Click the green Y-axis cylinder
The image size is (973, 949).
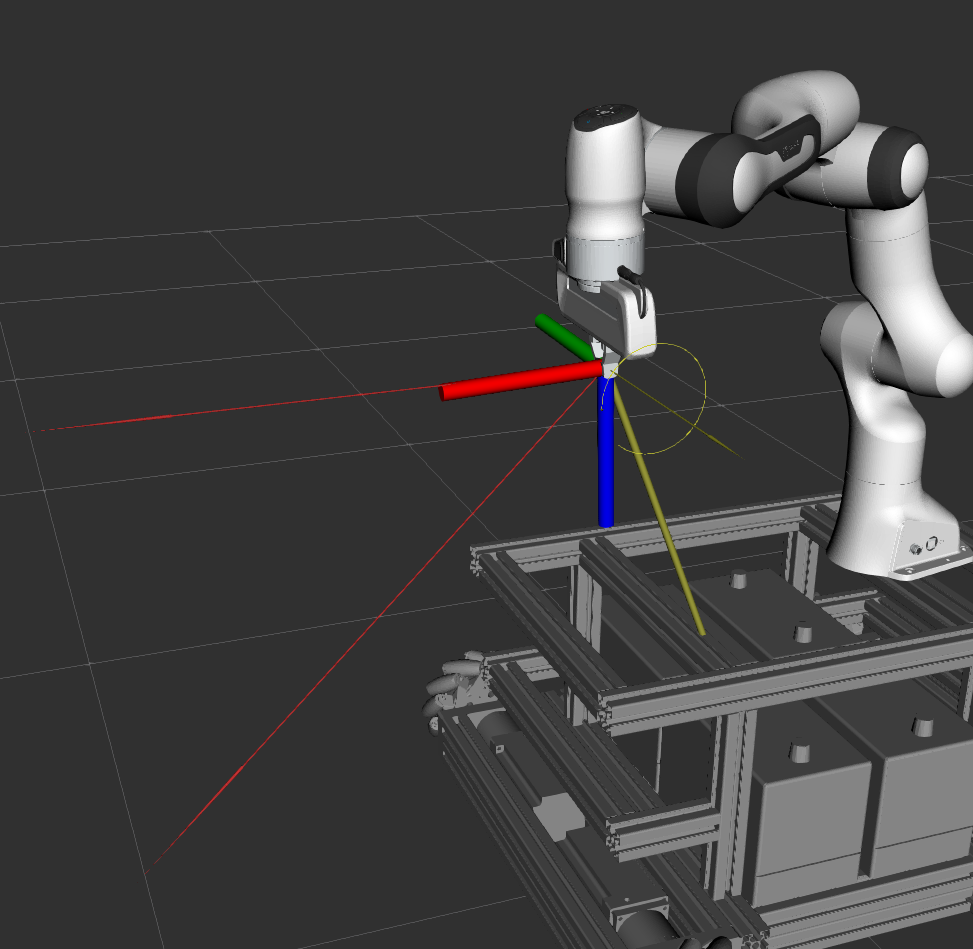[x=565, y=337]
